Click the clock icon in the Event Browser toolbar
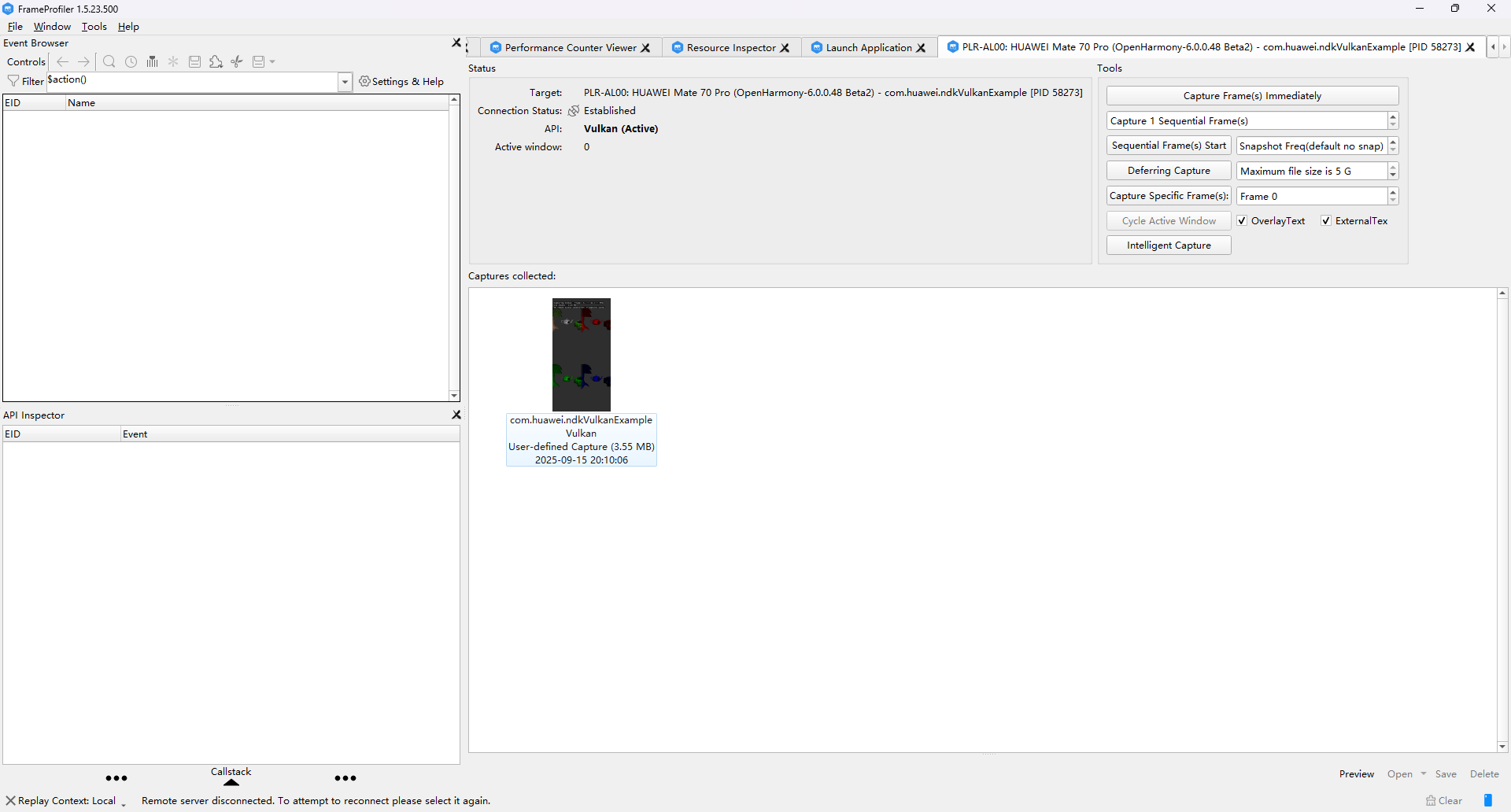 coord(131,61)
